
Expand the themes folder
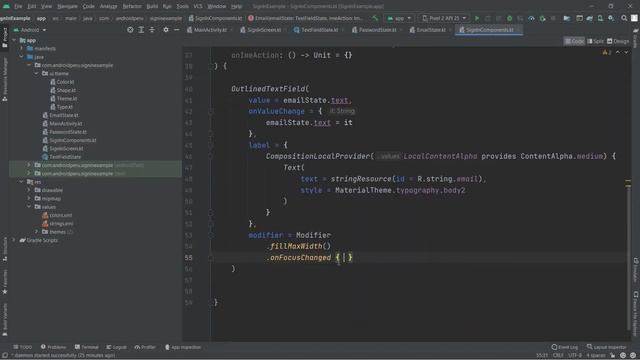coord(36,232)
